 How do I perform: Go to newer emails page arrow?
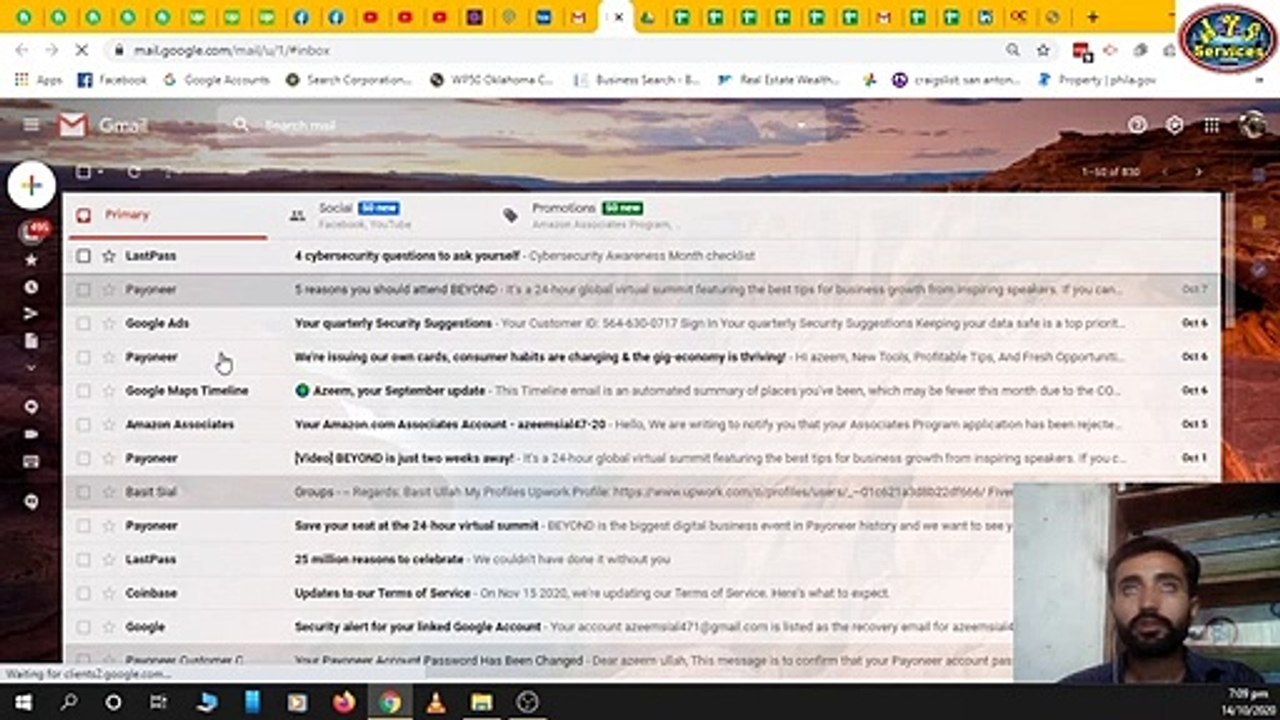click(1165, 172)
